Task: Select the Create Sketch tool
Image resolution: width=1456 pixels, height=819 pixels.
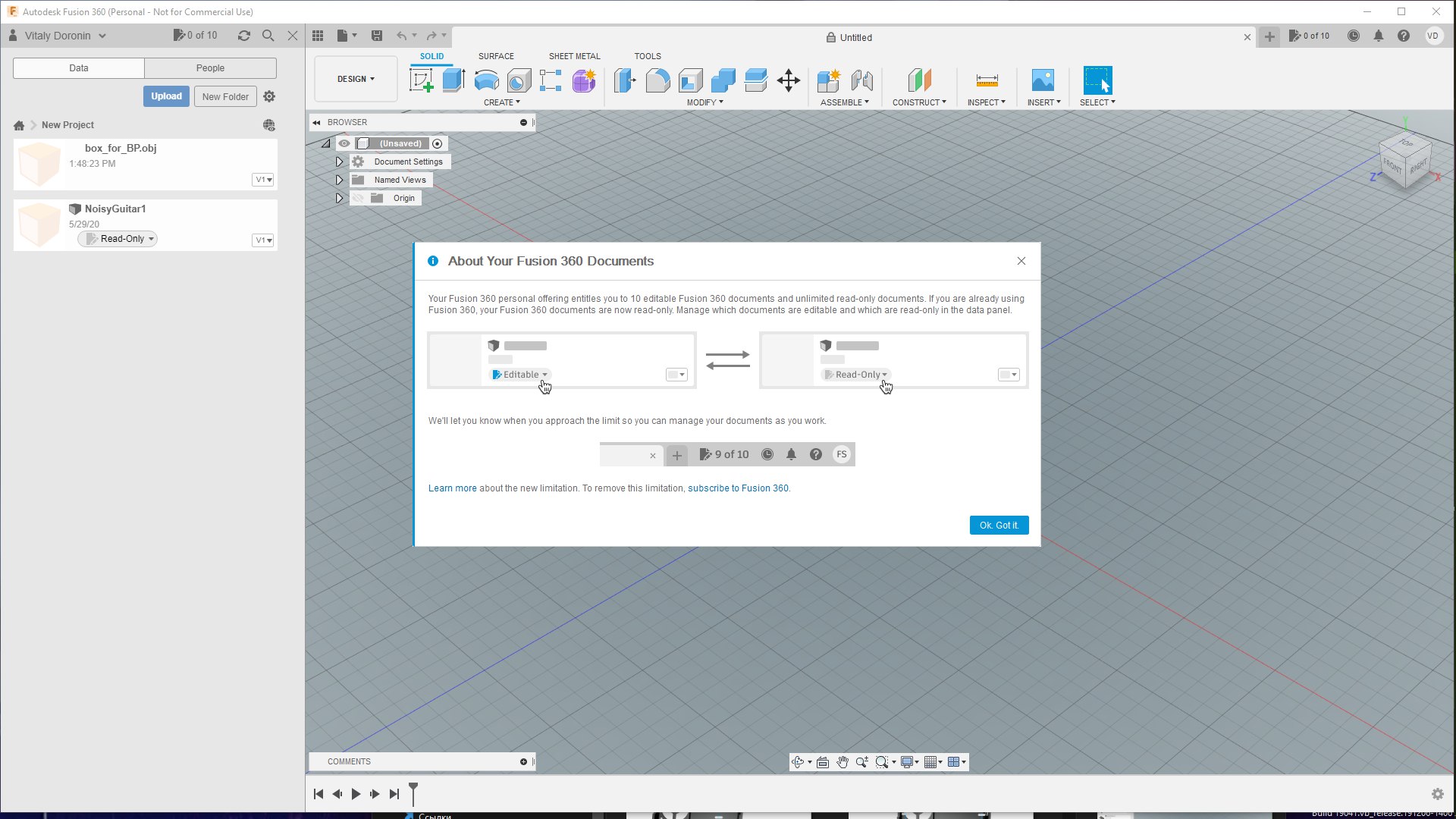Action: tap(421, 80)
